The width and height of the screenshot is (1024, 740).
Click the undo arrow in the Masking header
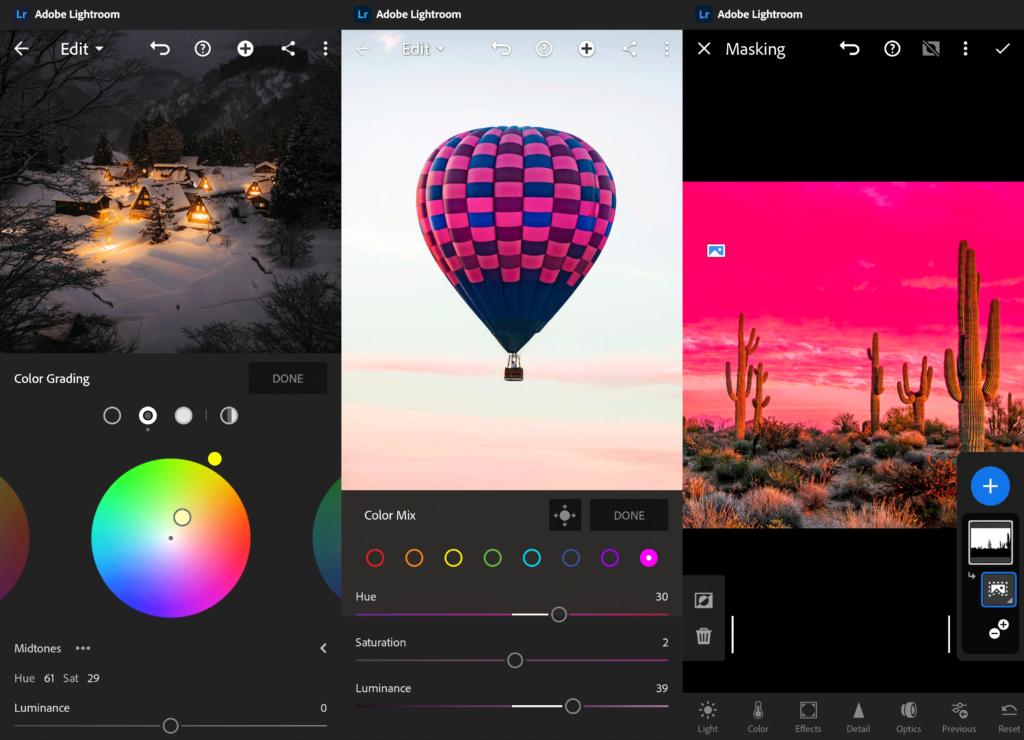pyautogui.click(x=849, y=48)
